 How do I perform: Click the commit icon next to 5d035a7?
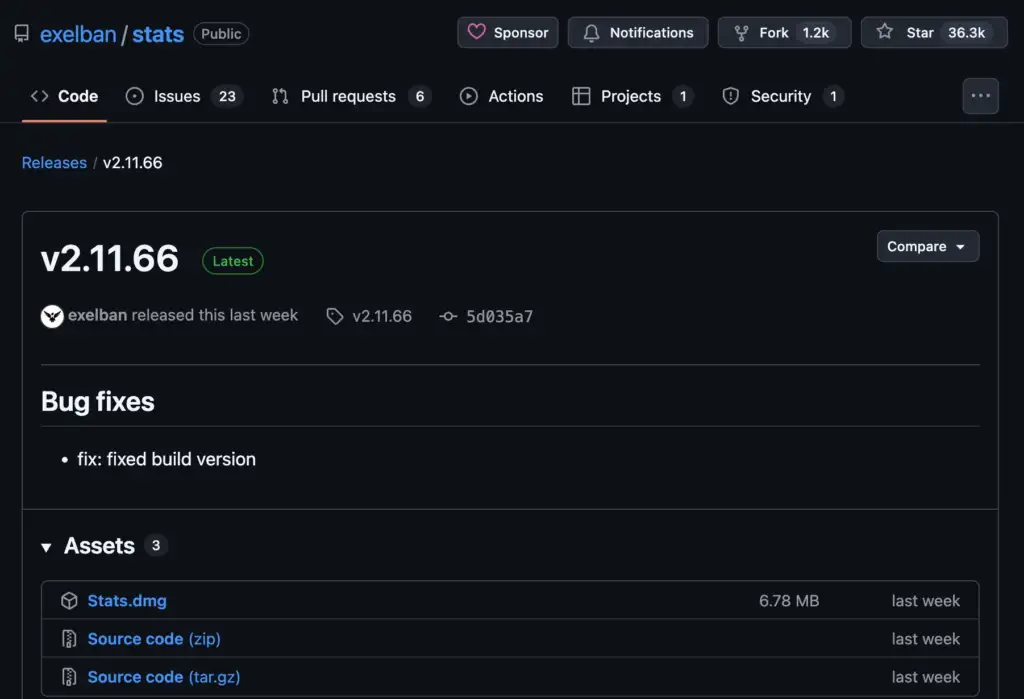(x=447, y=316)
